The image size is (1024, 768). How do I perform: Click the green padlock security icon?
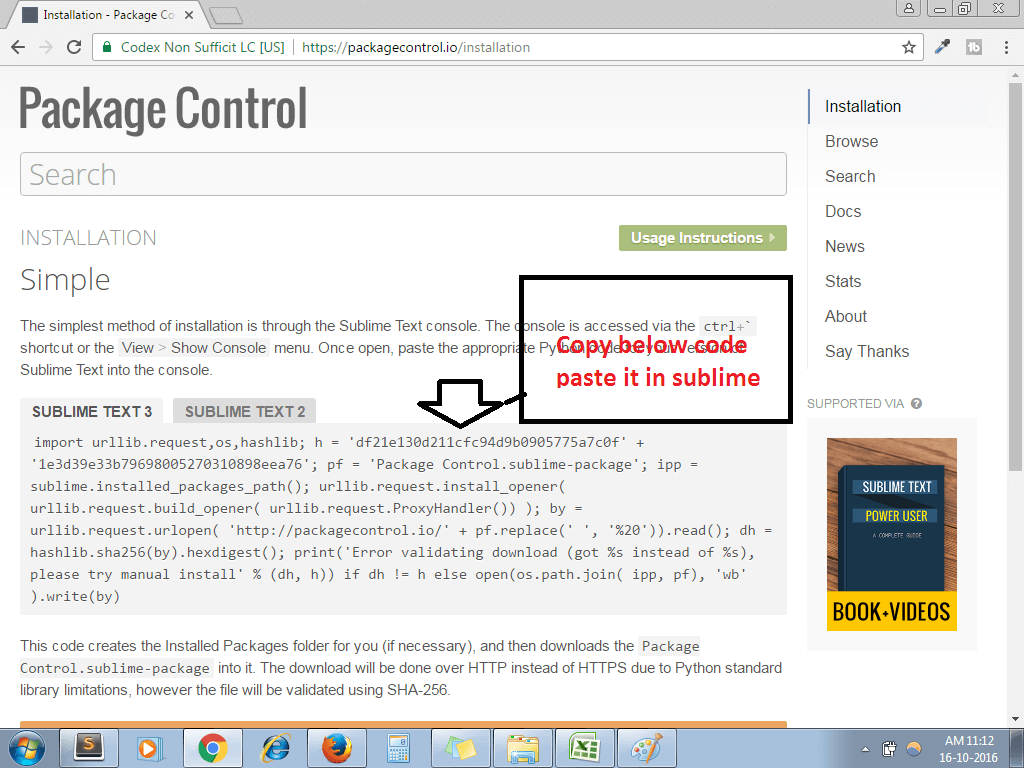coord(106,47)
